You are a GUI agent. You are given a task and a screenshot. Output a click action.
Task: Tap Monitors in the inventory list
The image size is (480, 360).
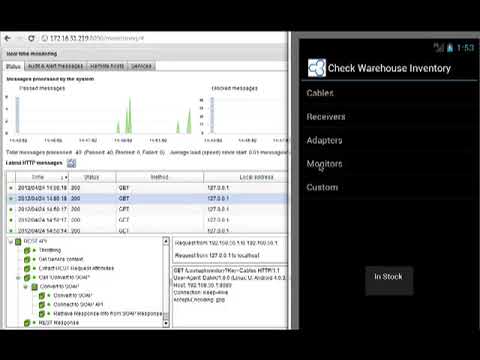click(389, 164)
